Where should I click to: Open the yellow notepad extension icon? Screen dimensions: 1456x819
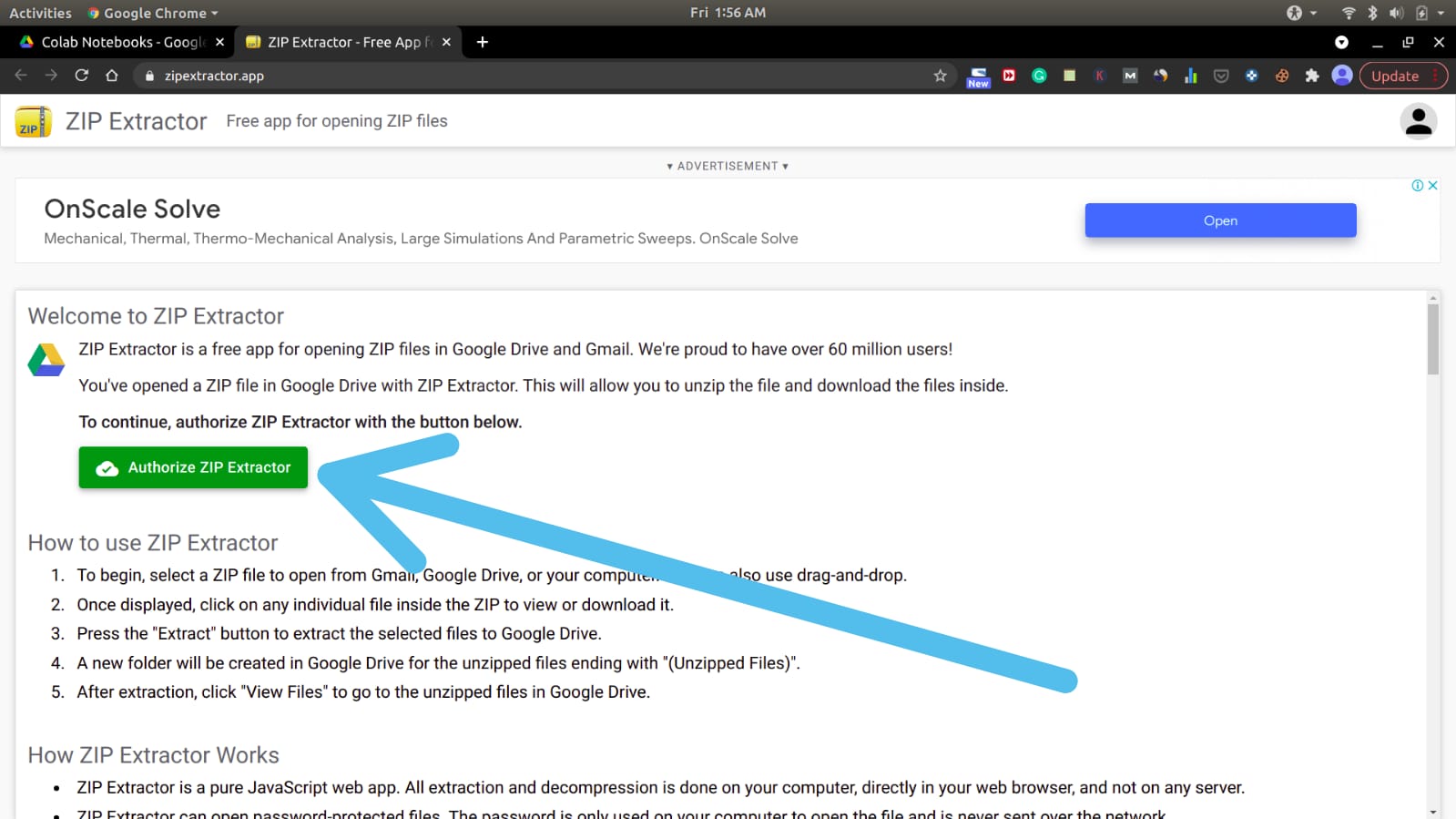pos(1070,76)
